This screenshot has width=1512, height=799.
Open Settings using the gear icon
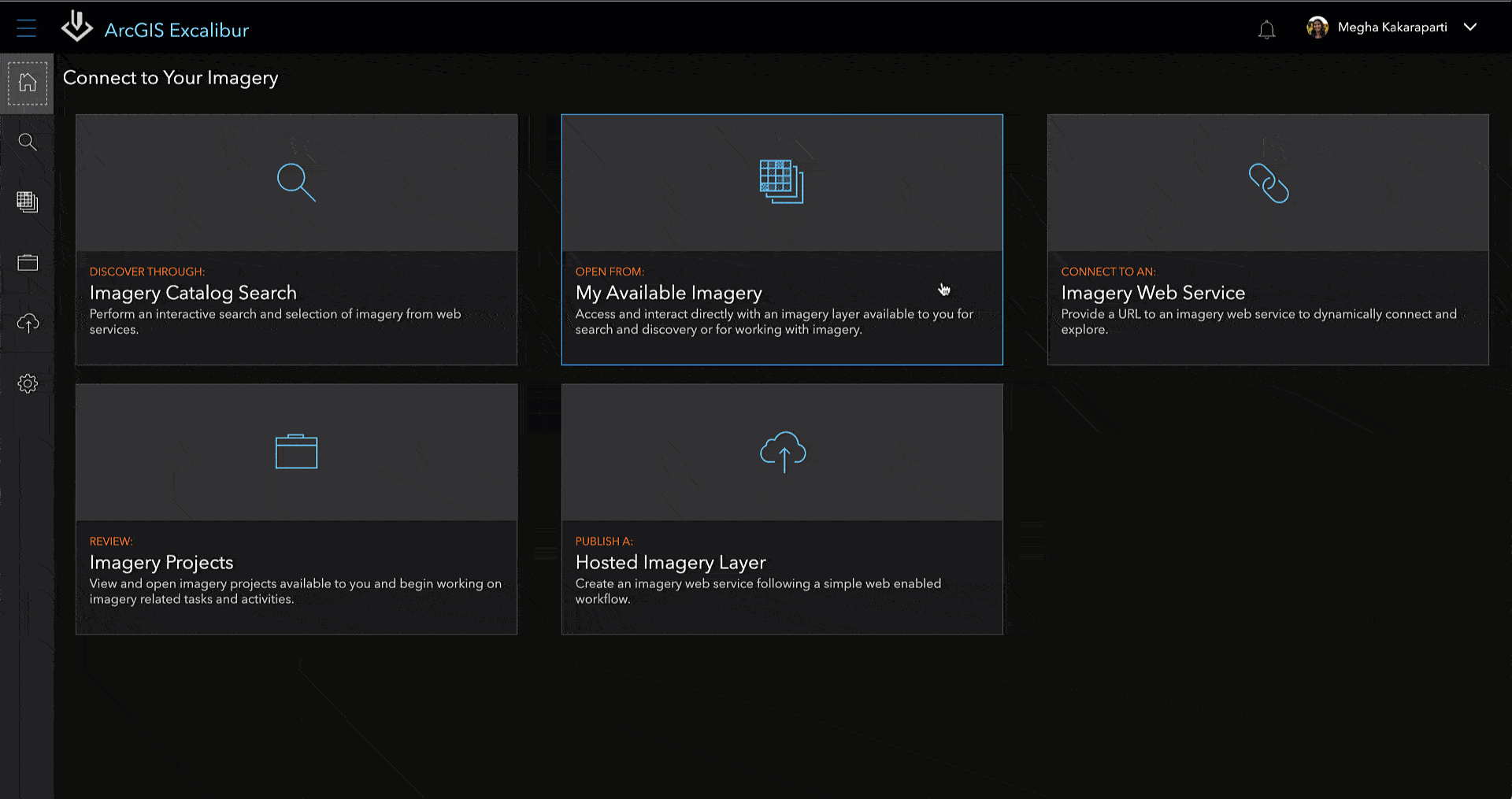(x=28, y=383)
